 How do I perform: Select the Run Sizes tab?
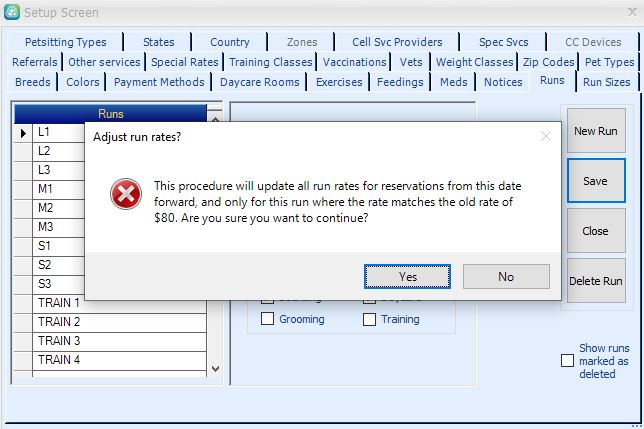coord(606,82)
